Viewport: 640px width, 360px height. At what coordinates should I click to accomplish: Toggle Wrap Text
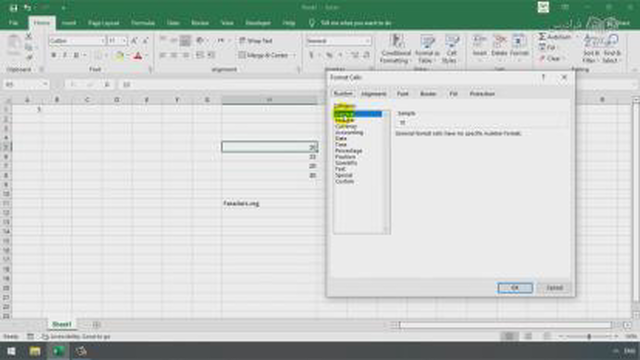pyautogui.click(x=256, y=40)
